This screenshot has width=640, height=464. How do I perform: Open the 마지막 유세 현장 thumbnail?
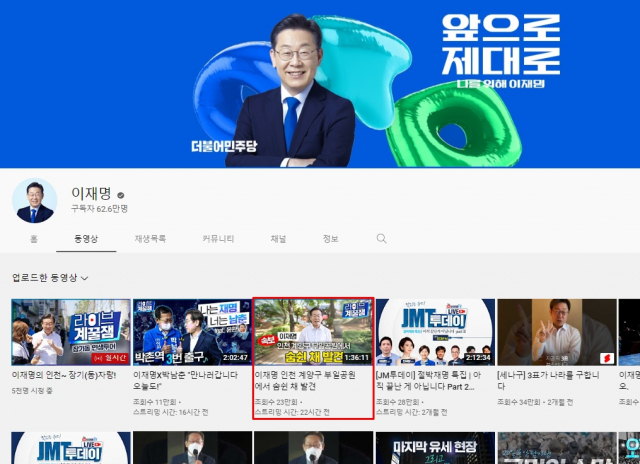435,448
